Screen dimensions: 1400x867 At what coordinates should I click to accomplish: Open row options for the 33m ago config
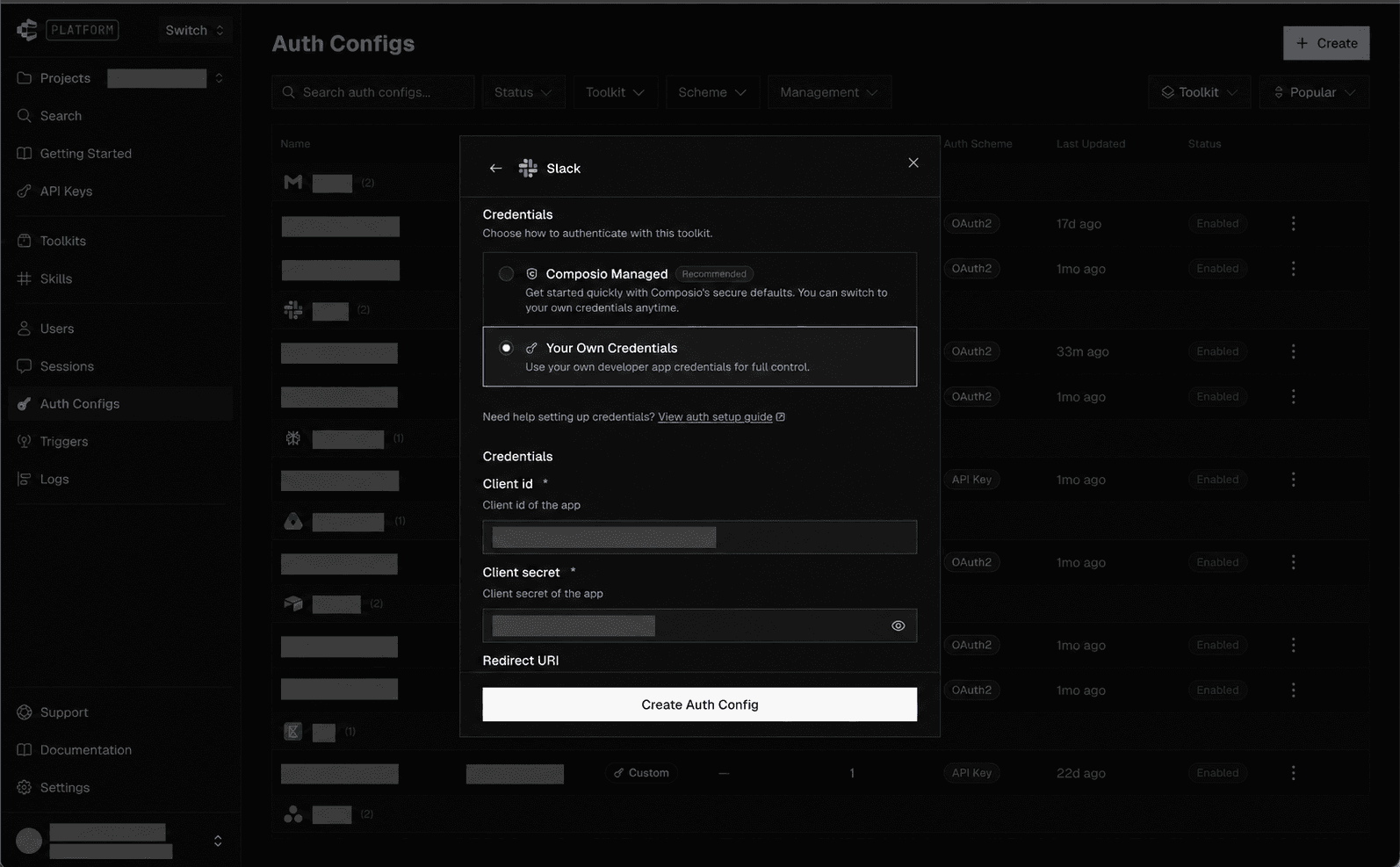coord(1293,351)
